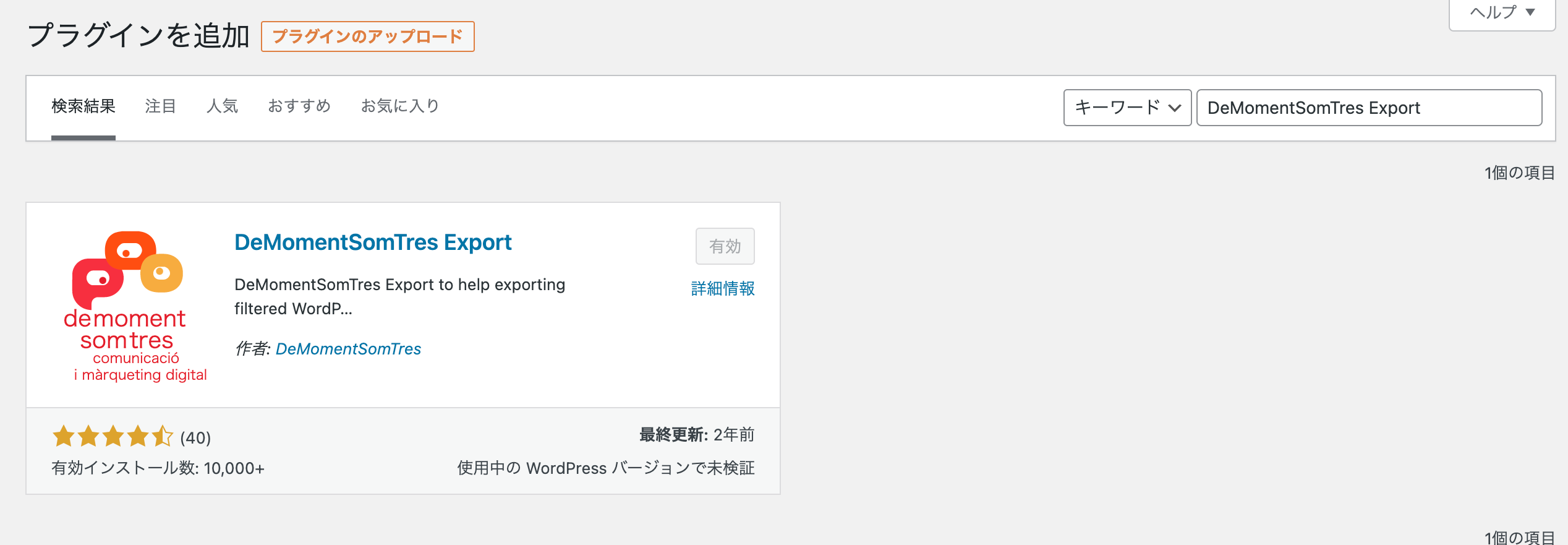Image resolution: width=1568 pixels, height=545 pixels.
Task: Open the DeMomentSomTres Export title link
Action: click(373, 242)
